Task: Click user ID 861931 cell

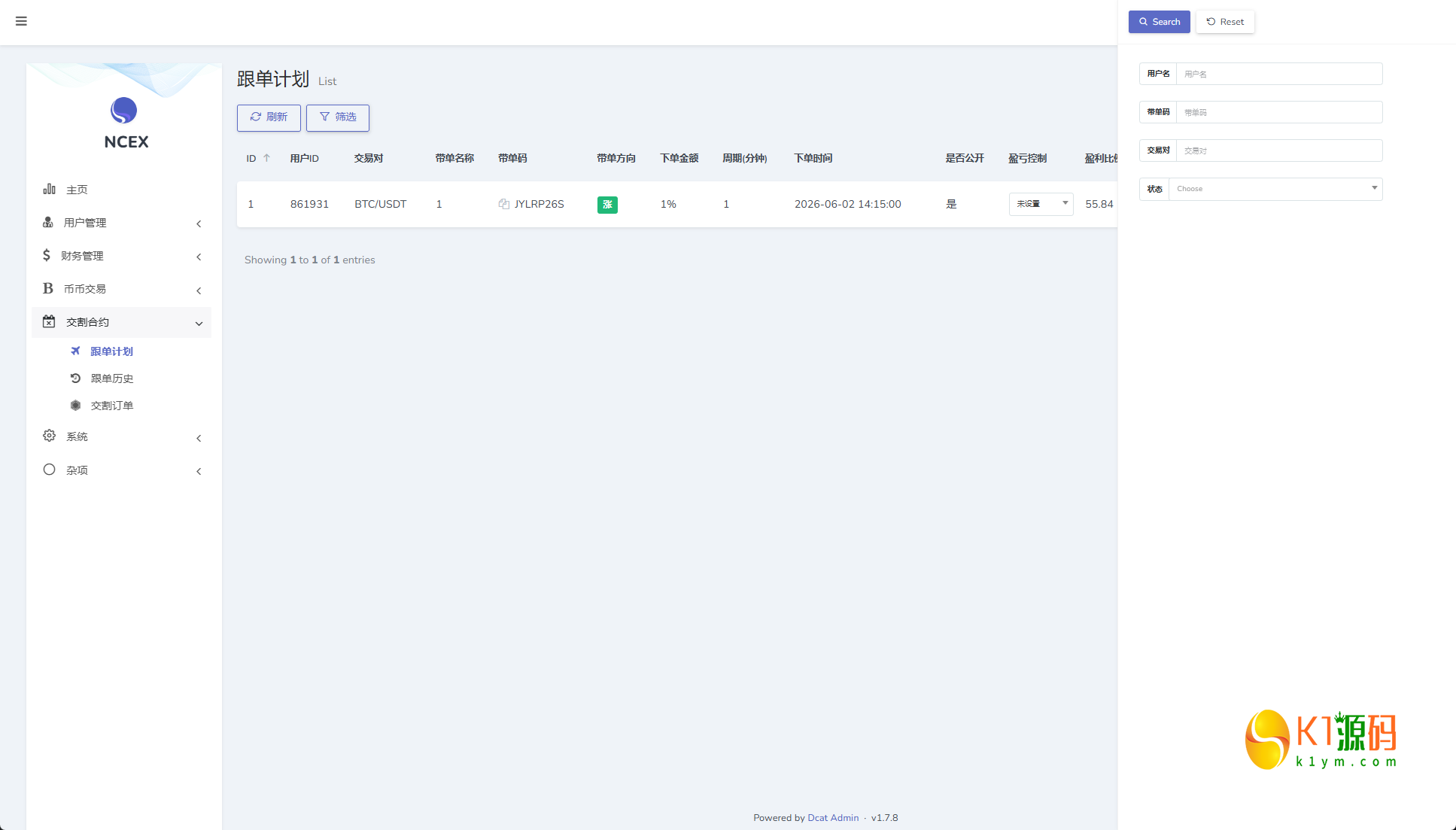Action: (x=309, y=204)
